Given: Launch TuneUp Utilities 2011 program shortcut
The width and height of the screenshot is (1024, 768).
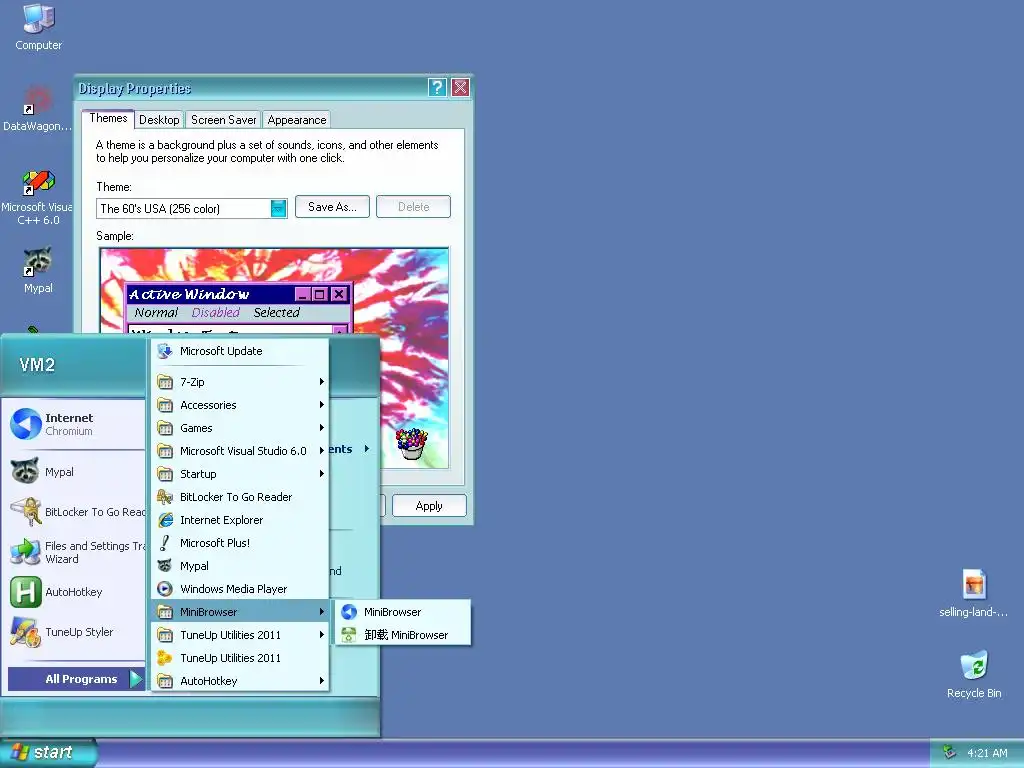Looking at the screenshot, I should [x=240, y=658].
